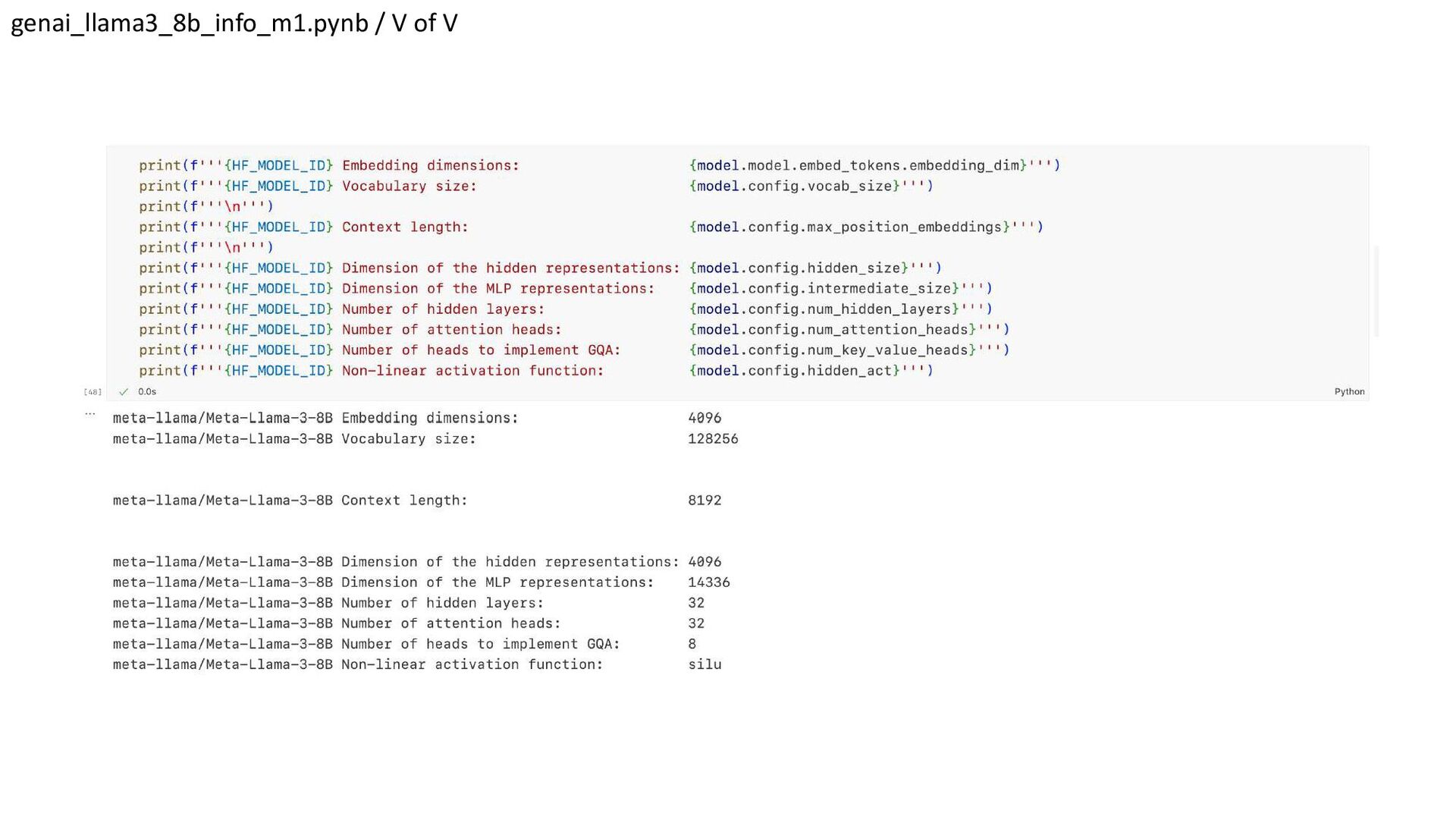Image resolution: width=1456 pixels, height=819 pixels.
Task: Open the cell output ellipsis menu
Action: [90, 414]
